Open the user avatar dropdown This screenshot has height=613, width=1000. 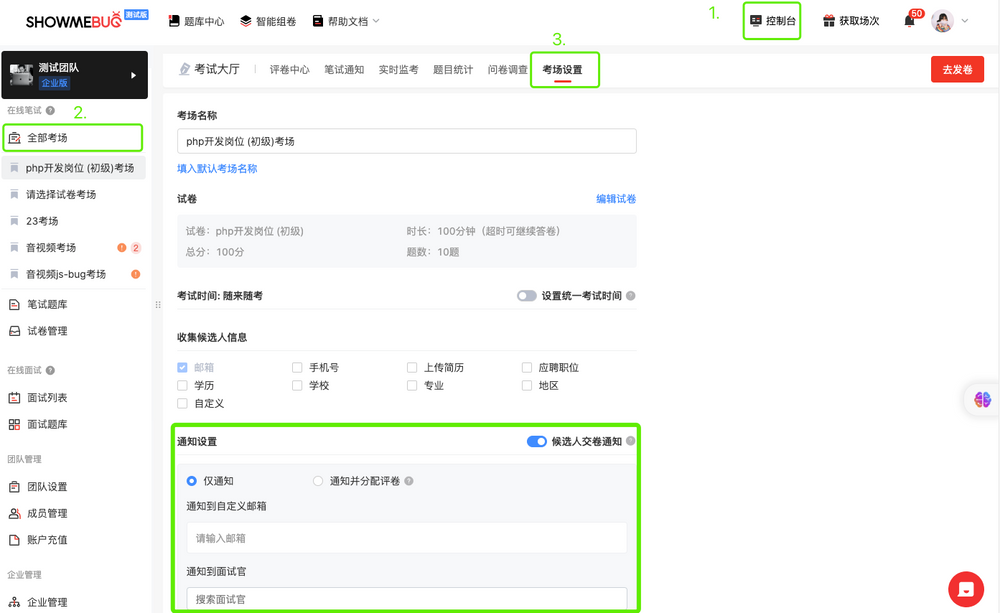tap(941, 20)
